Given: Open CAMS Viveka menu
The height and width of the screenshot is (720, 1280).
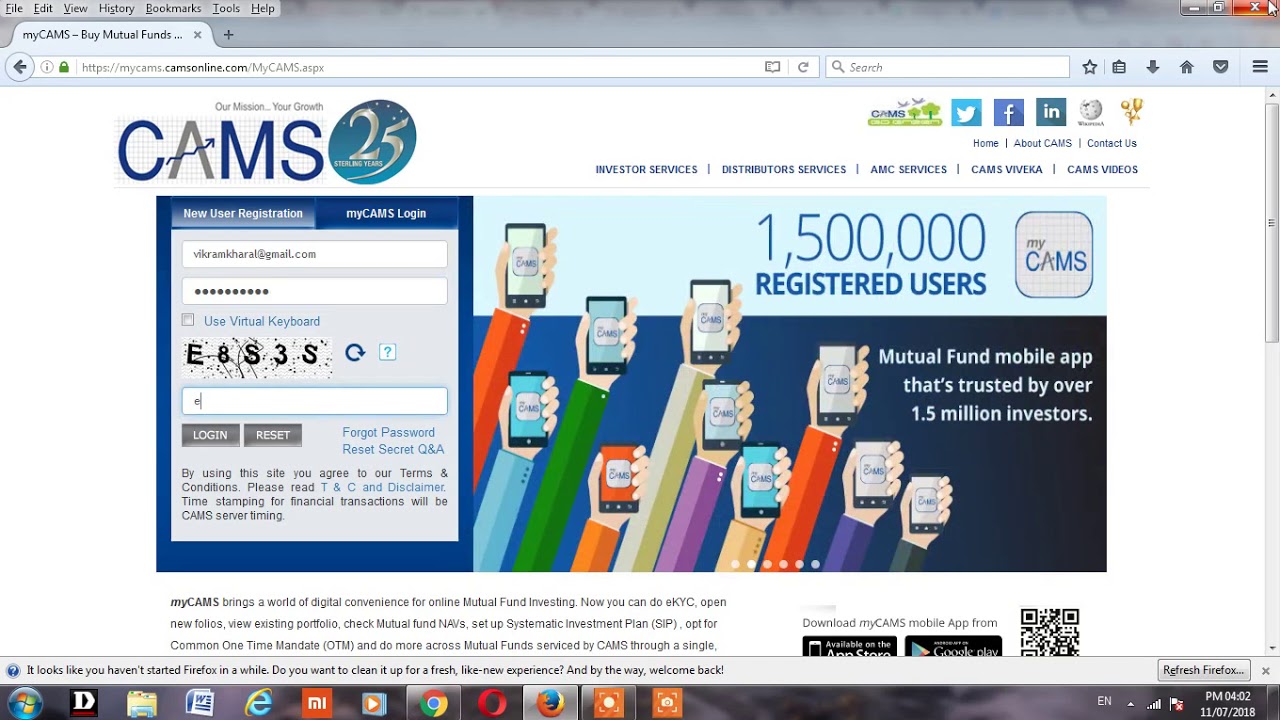Looking at the screenshot, I should tap(1007, 169).
